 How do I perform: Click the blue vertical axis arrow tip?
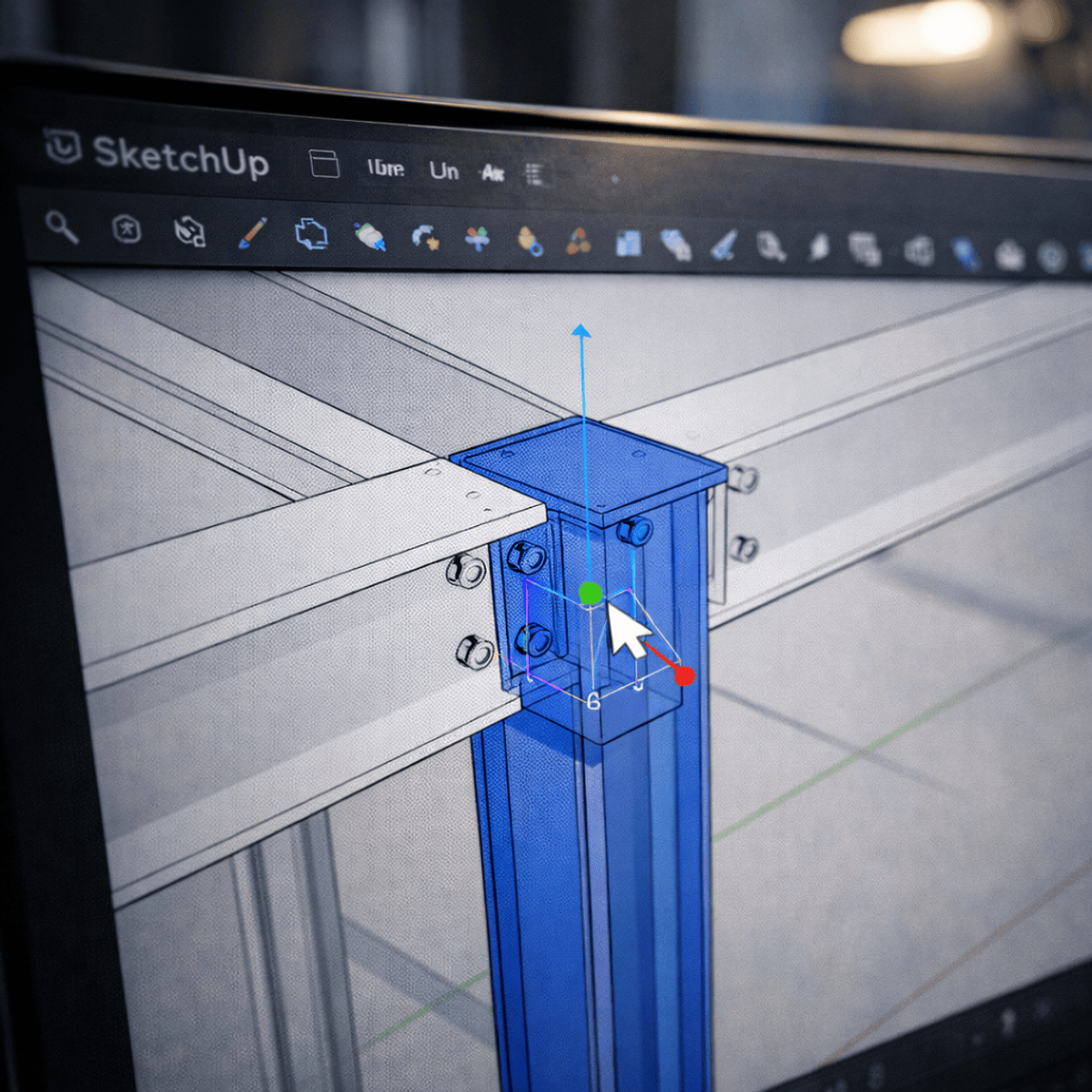(x=581, y=329)
